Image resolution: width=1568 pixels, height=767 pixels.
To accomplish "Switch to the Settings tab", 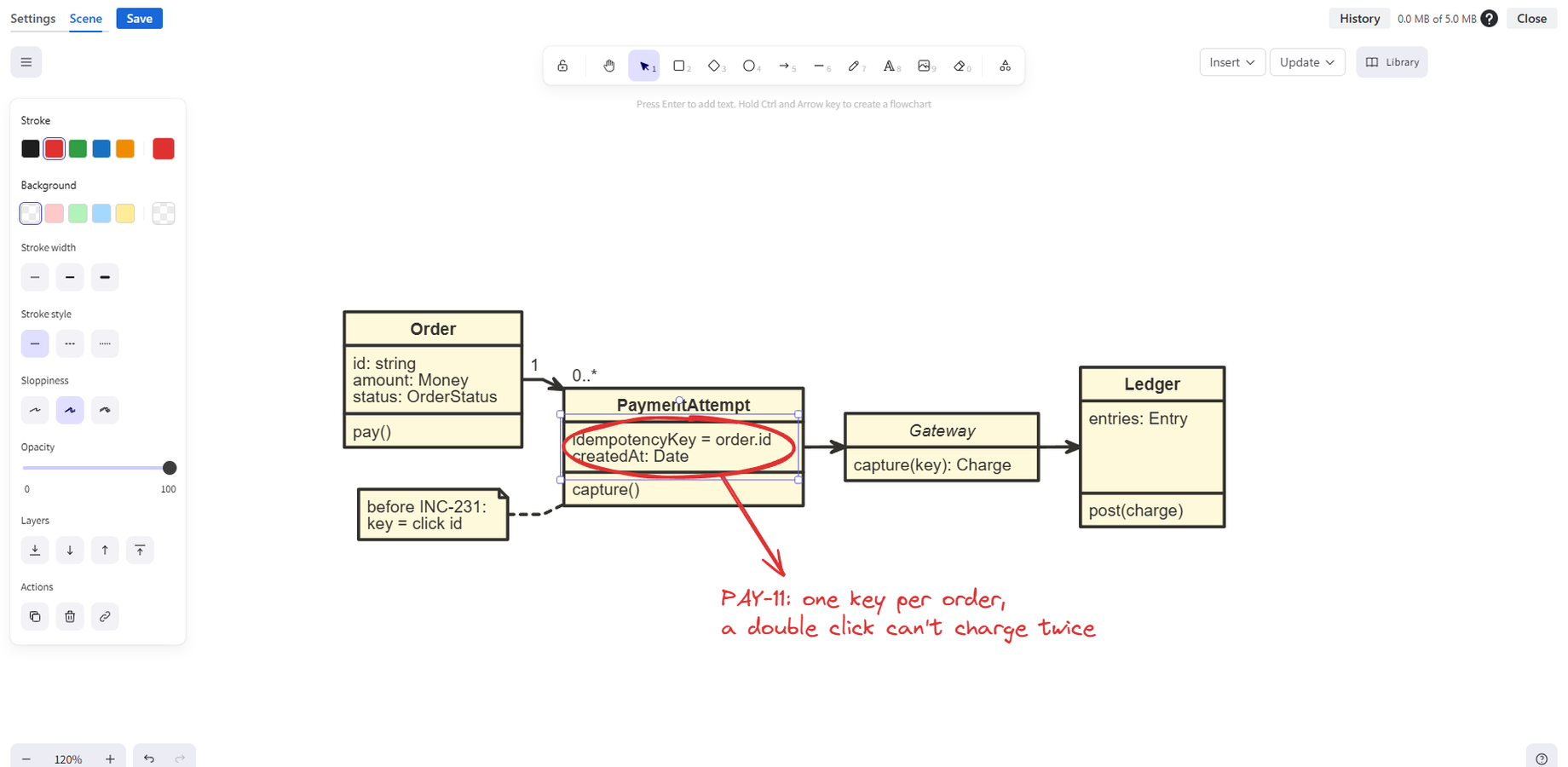I will coord(33,19).
